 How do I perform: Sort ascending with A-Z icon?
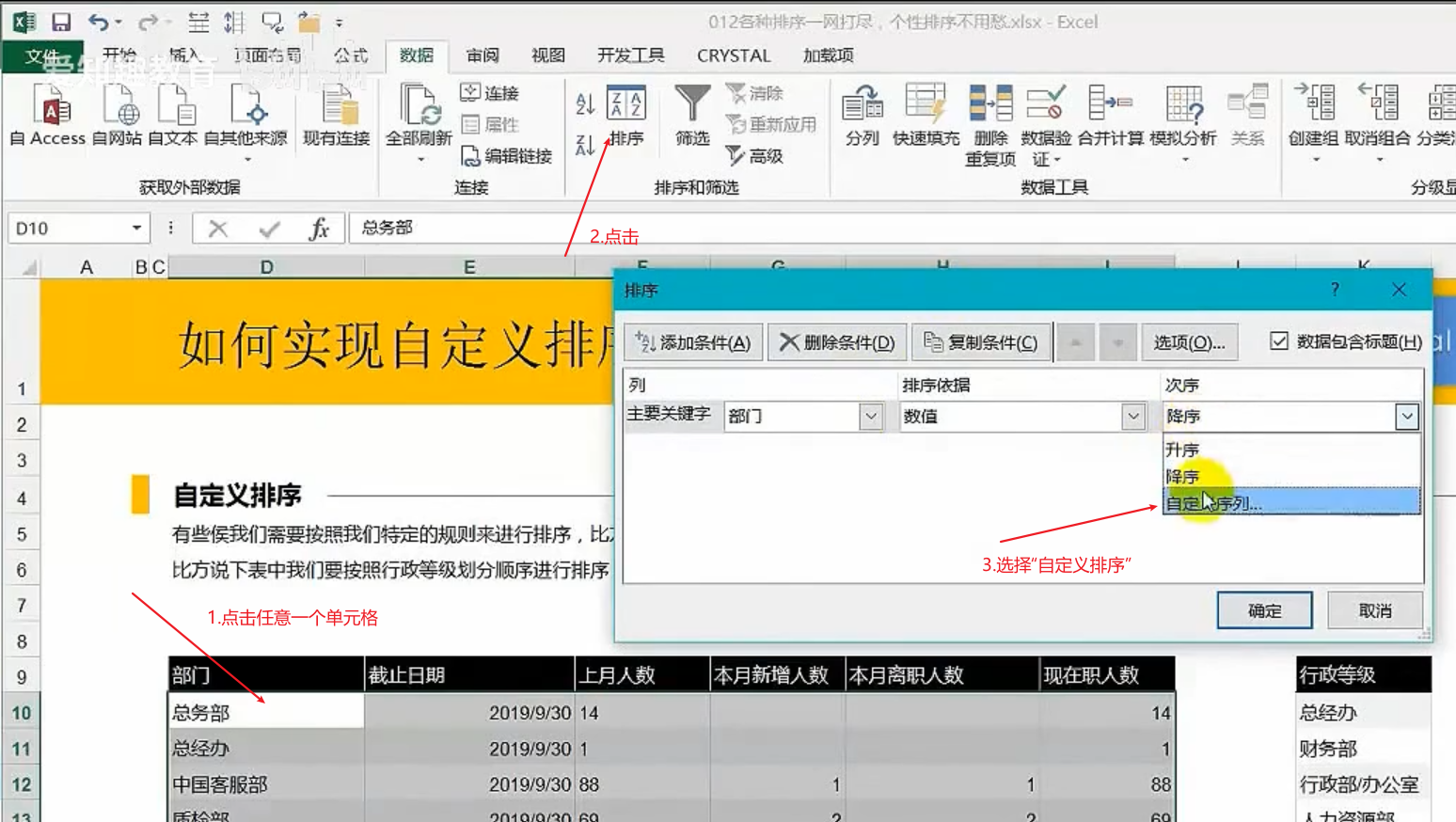[x=585, y=103]
